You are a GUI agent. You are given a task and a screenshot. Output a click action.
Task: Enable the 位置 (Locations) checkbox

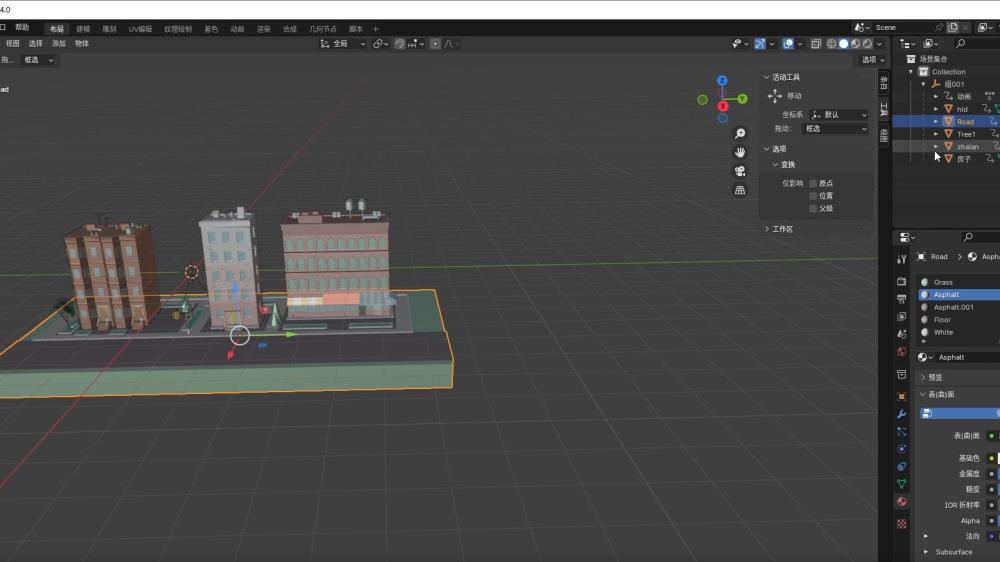coord(813,196)
